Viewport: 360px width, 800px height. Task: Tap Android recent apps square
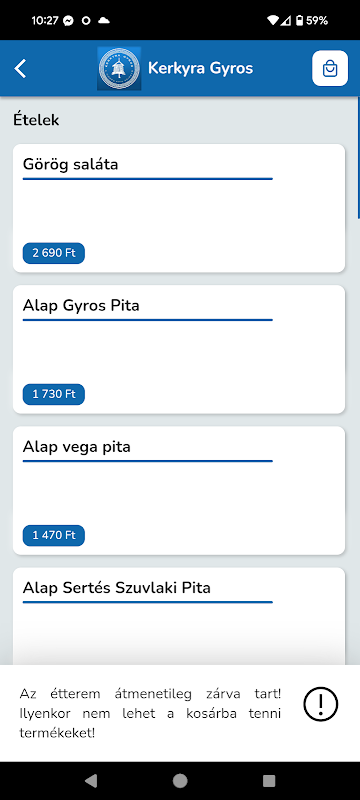[269, 780]
